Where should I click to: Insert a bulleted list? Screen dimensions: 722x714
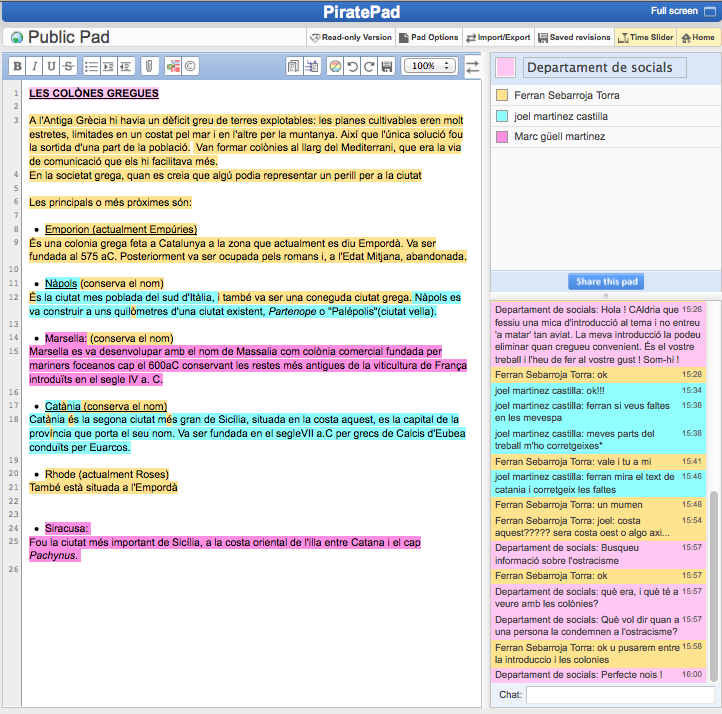coord(91,67)
